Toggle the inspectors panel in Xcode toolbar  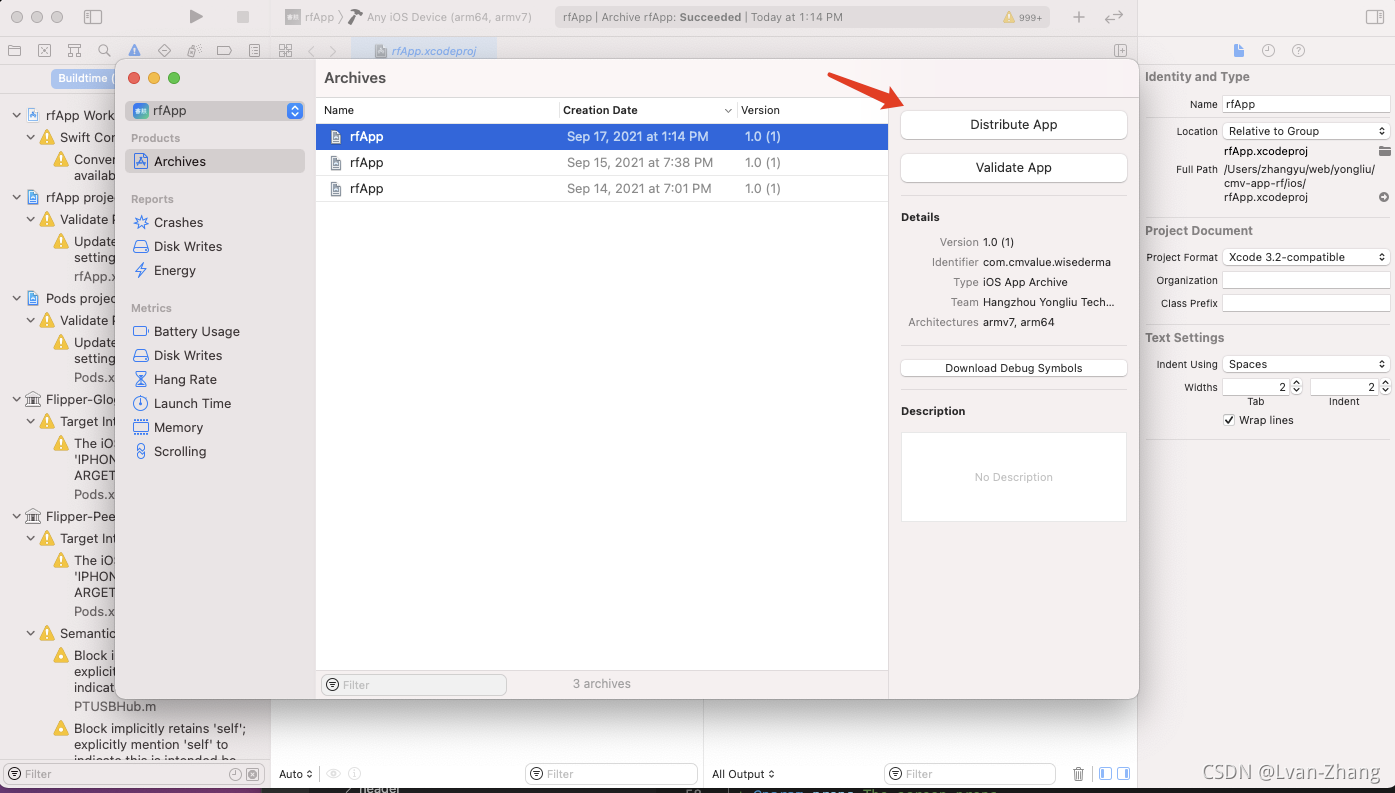click(1375, 17)
